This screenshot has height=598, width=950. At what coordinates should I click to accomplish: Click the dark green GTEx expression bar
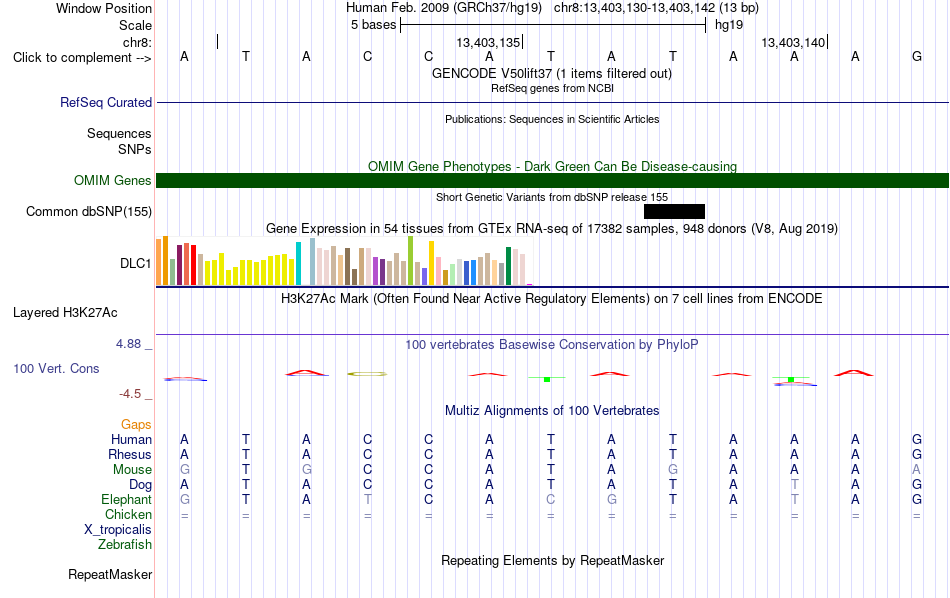[x=508, y=266]
